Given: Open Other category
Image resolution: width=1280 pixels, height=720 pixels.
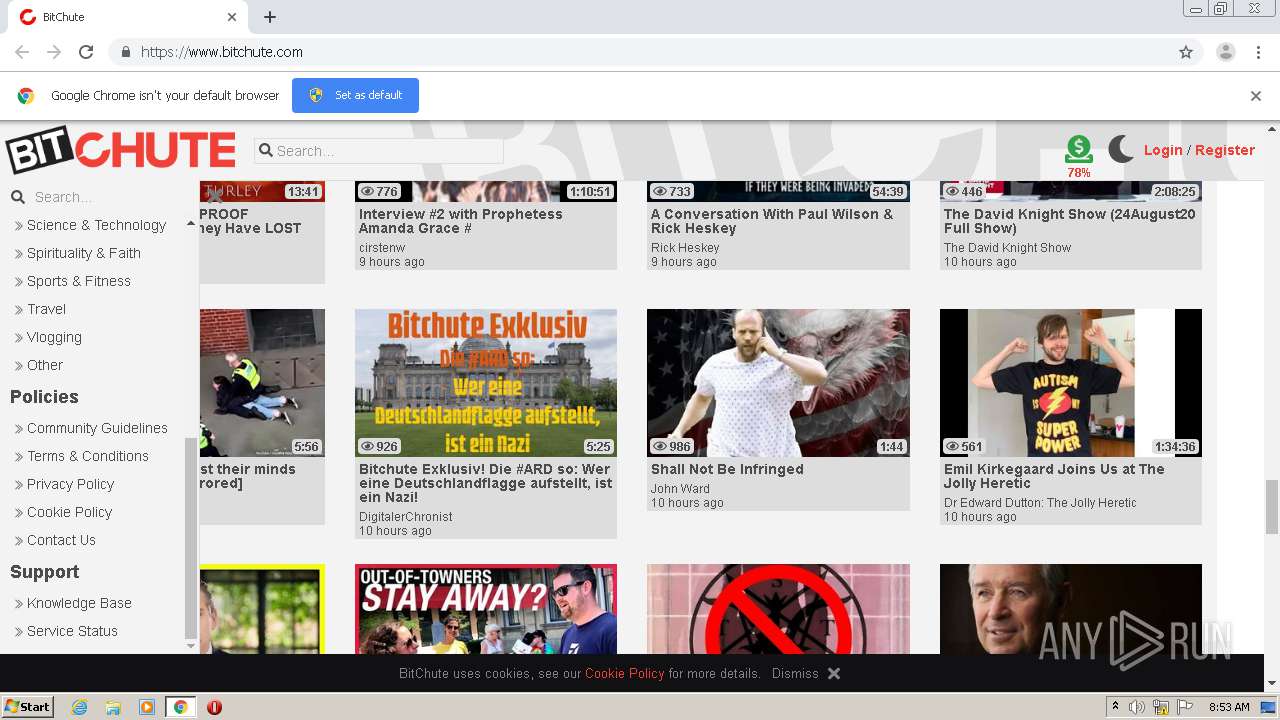Looking at the screenshot, I should (x=44, y=365).
